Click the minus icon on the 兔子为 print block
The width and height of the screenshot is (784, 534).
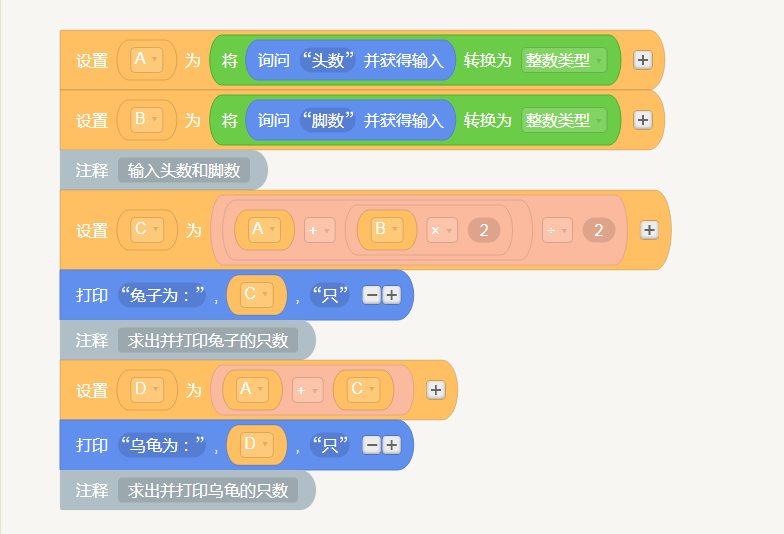[x=372, y=295]
